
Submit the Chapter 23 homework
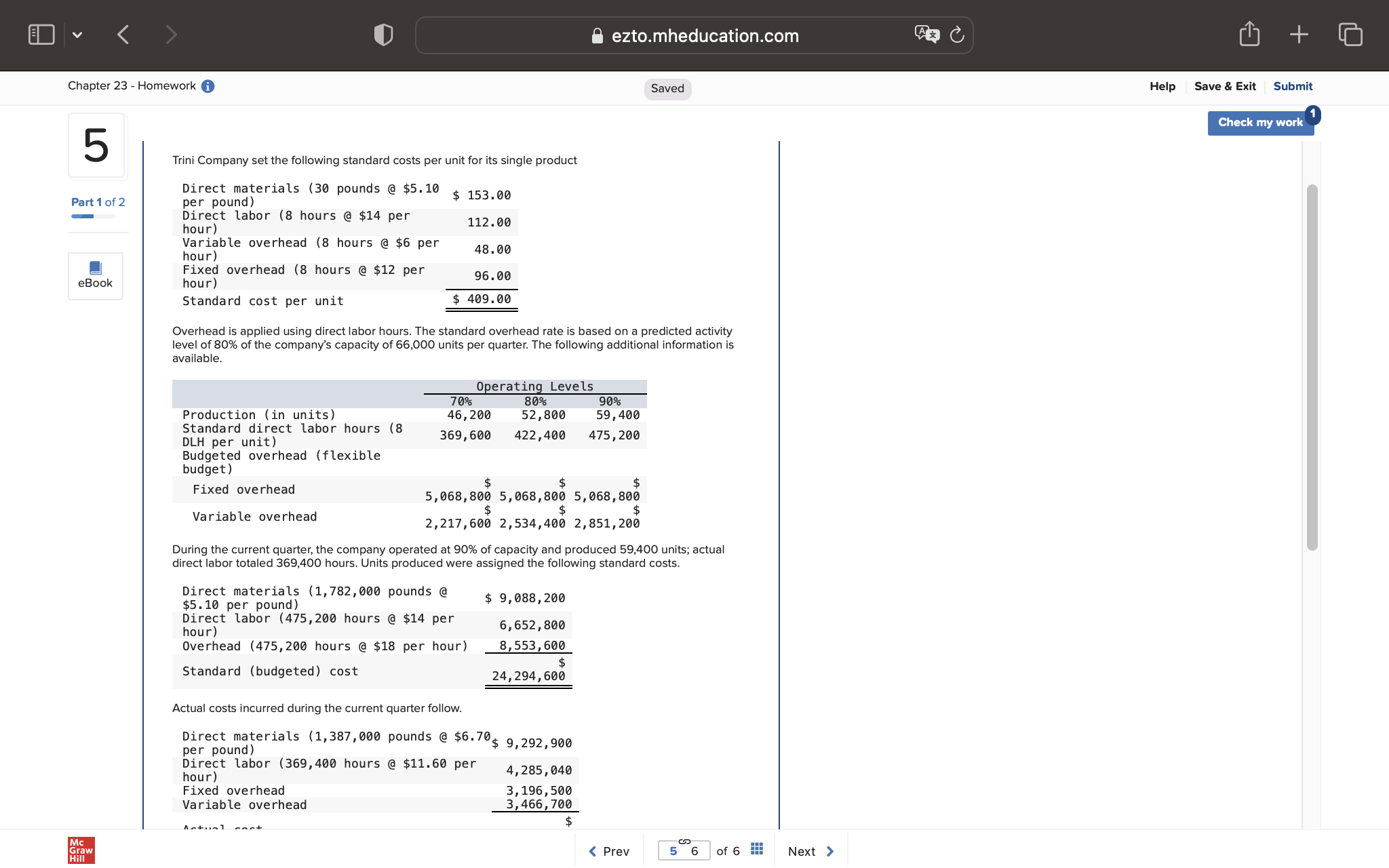tap(1292, 85)
